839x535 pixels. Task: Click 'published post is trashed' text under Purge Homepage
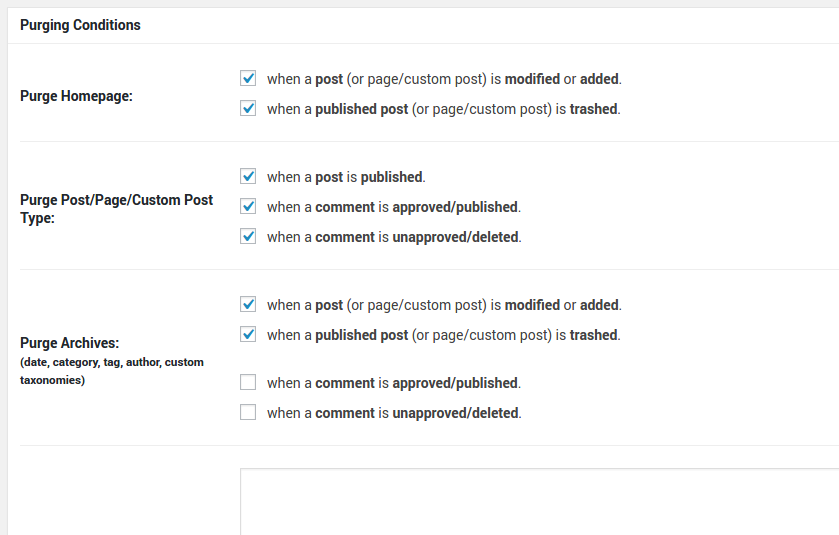pyautogui.click(x=443, y=109)
